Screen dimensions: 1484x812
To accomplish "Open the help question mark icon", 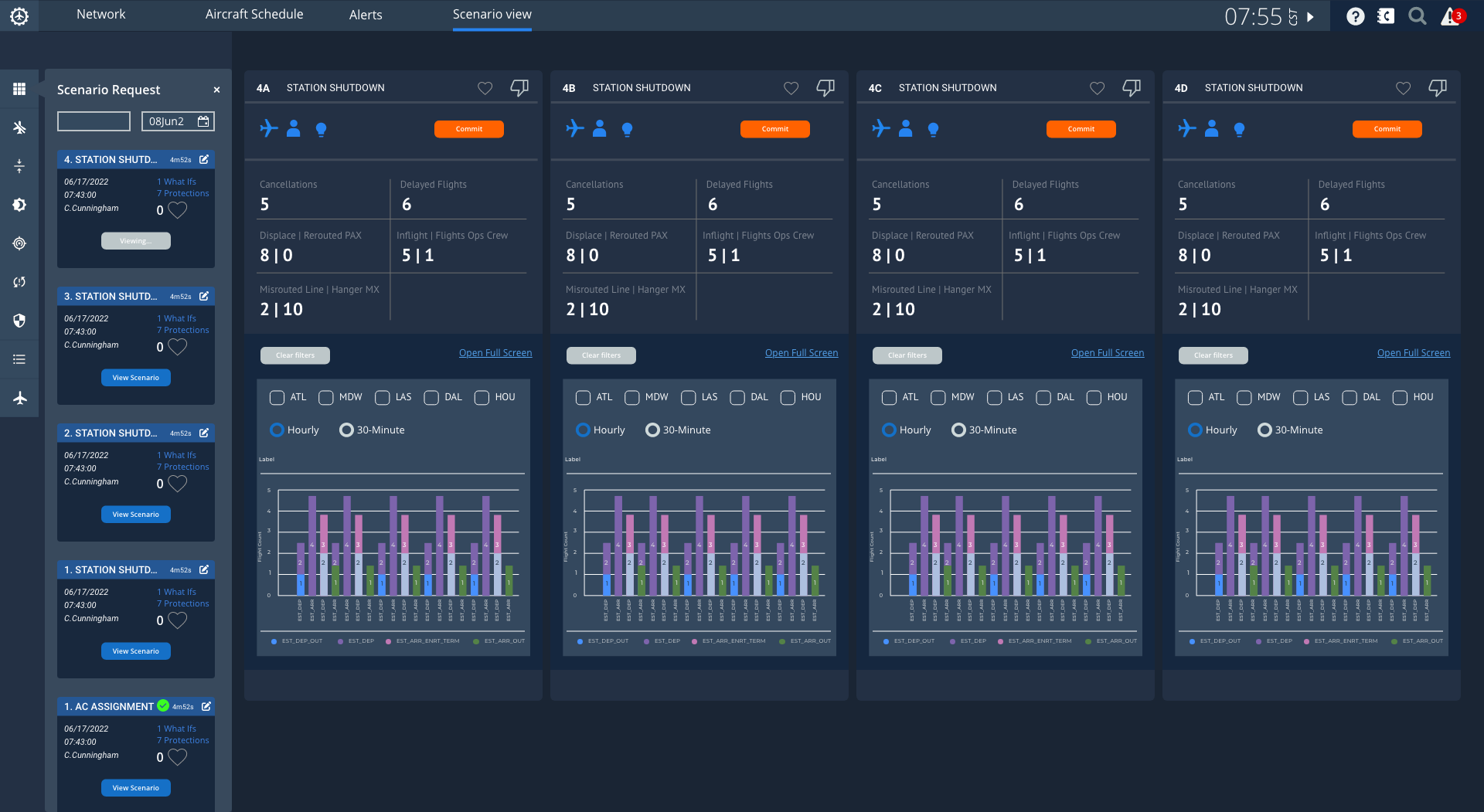I will point(1355,16).
